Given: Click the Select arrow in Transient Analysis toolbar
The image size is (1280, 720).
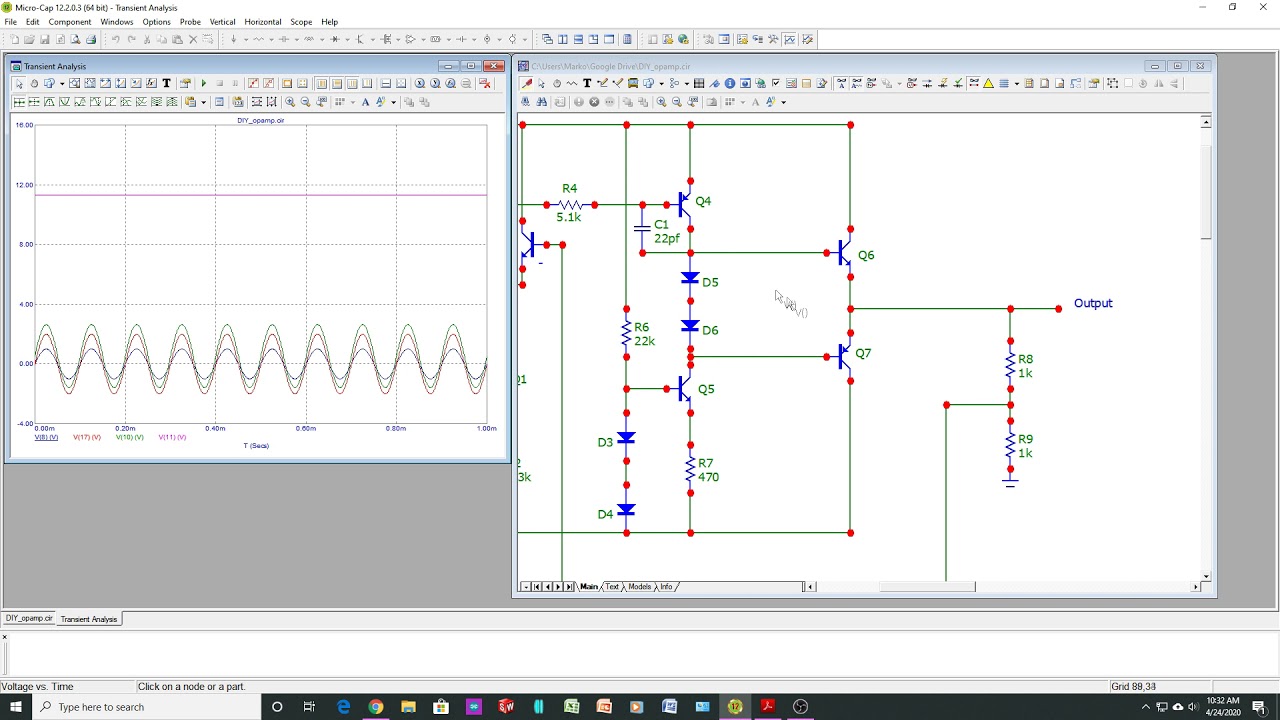Looking at the screenshot, I should [19, 83].
